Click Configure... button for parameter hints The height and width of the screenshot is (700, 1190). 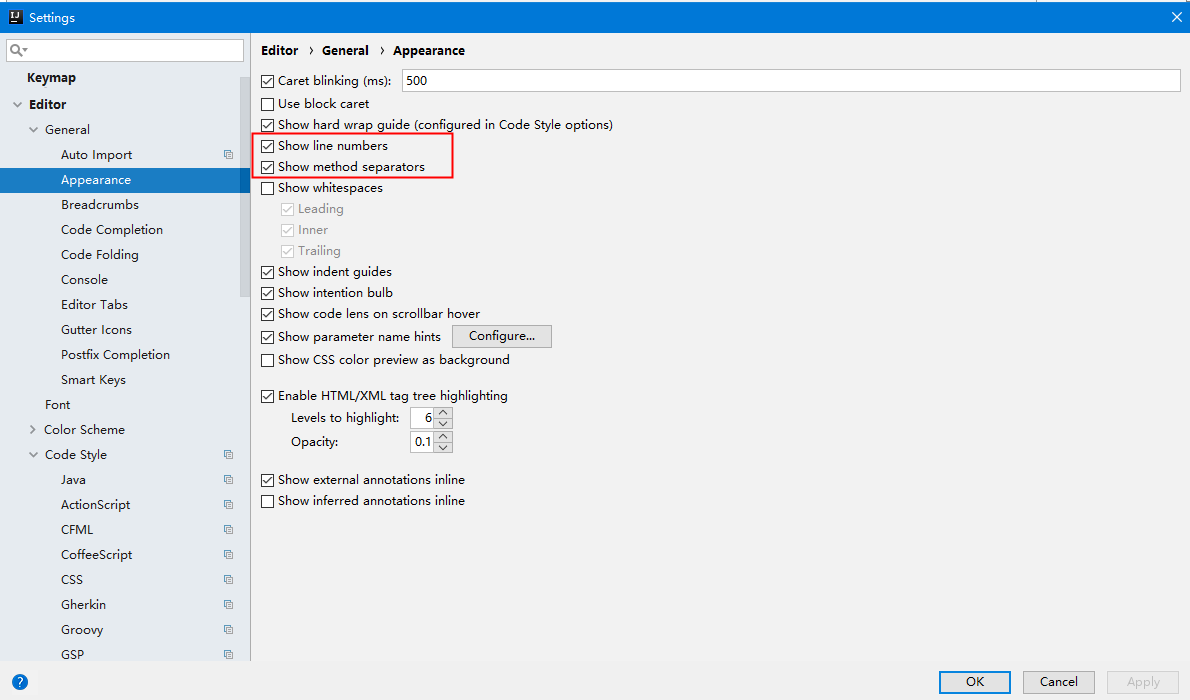[x=502, y=336]
